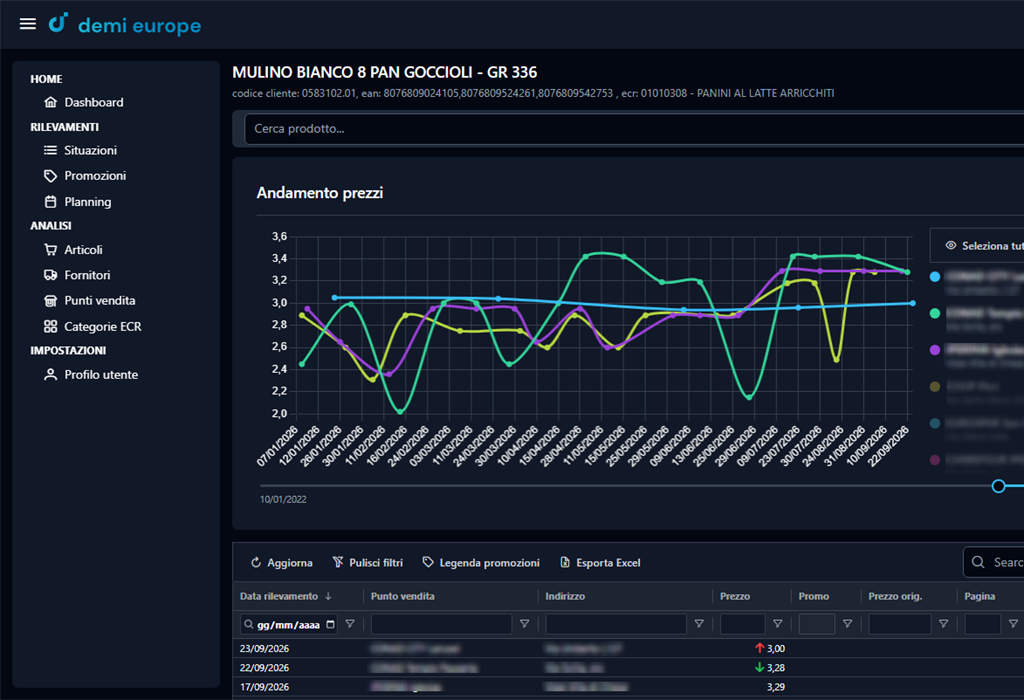Open filter funnel for Punto vendita
1024x700 pixels.
point(524,624)
